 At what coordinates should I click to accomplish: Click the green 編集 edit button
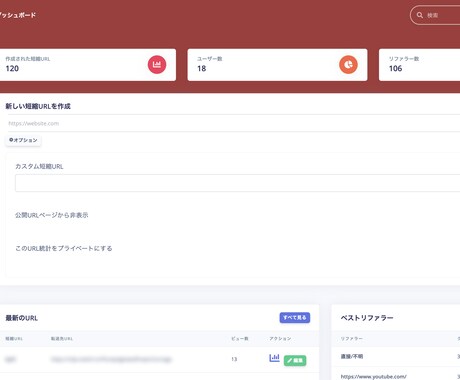click(295, 360)
